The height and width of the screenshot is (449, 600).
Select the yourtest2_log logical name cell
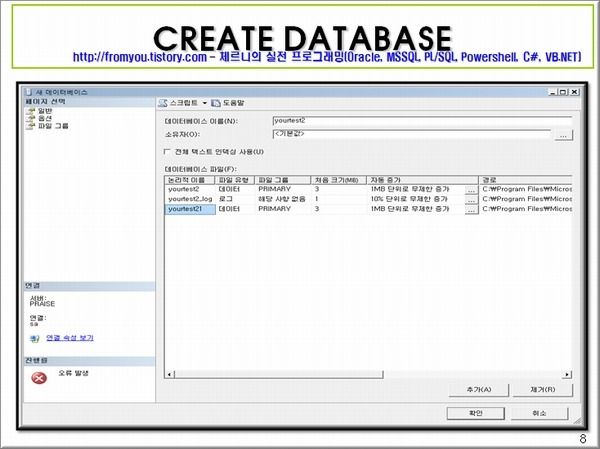190,199
